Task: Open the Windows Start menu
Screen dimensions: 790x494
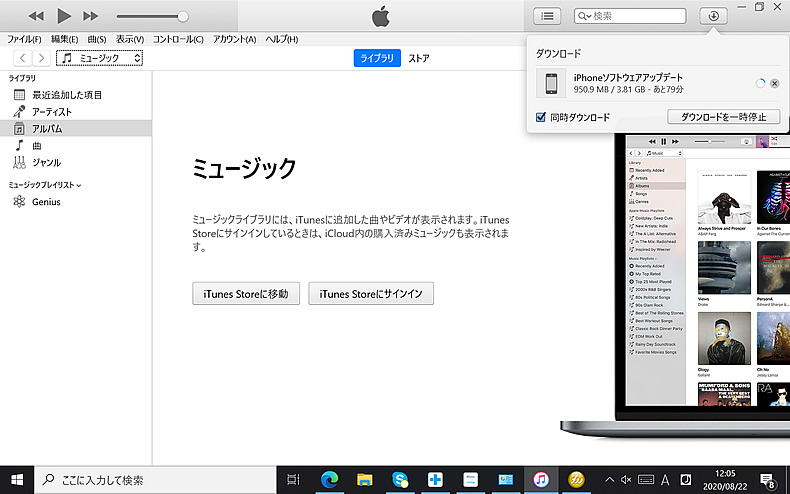Action: (x=17, y=479)
